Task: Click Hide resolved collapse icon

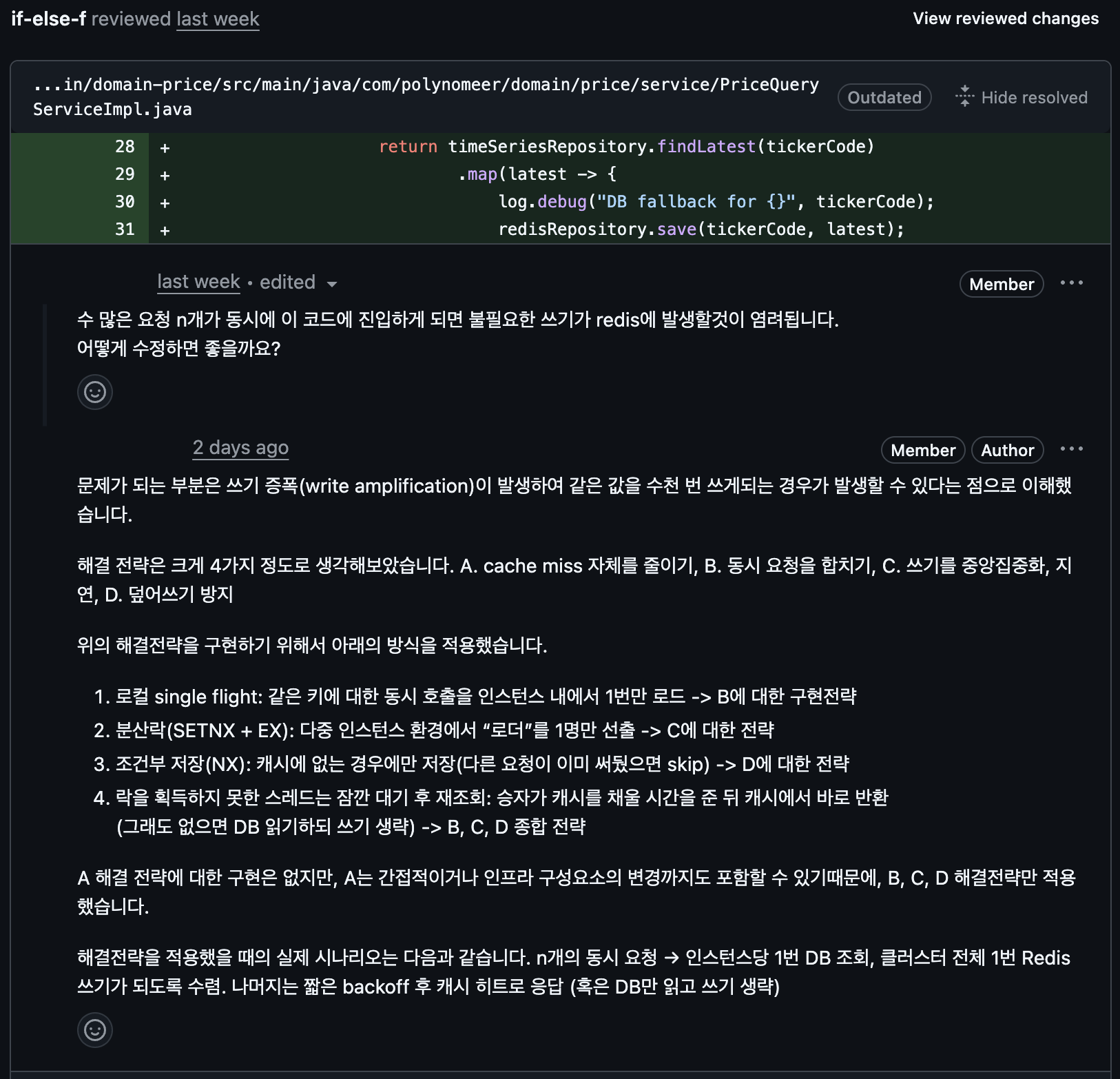Action: tap(964, 96)
